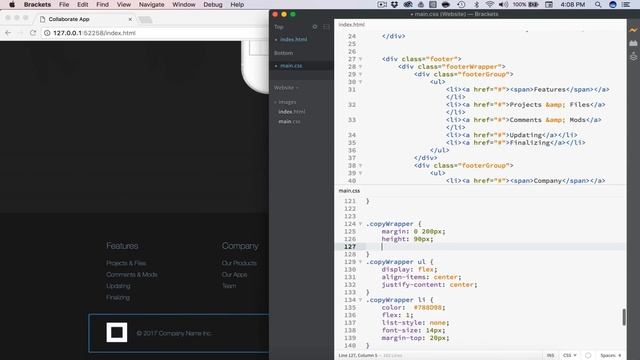Image resolution: width=640 pixels, height=360 pixels.
Task: Open Dropbox icon in menu bar
Action: pos(394,4)
